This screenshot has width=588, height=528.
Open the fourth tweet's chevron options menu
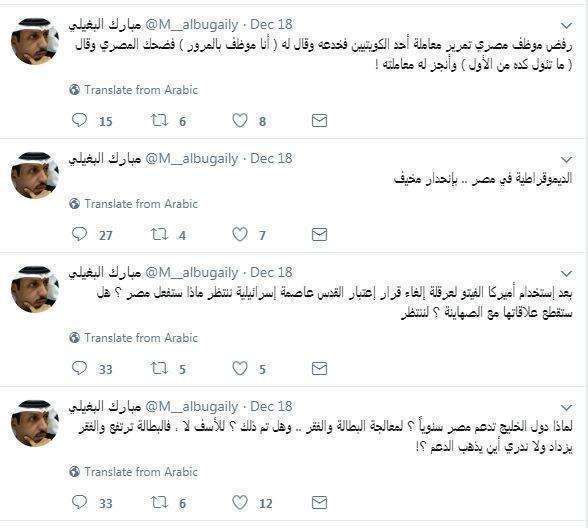[x=567, y=407]
